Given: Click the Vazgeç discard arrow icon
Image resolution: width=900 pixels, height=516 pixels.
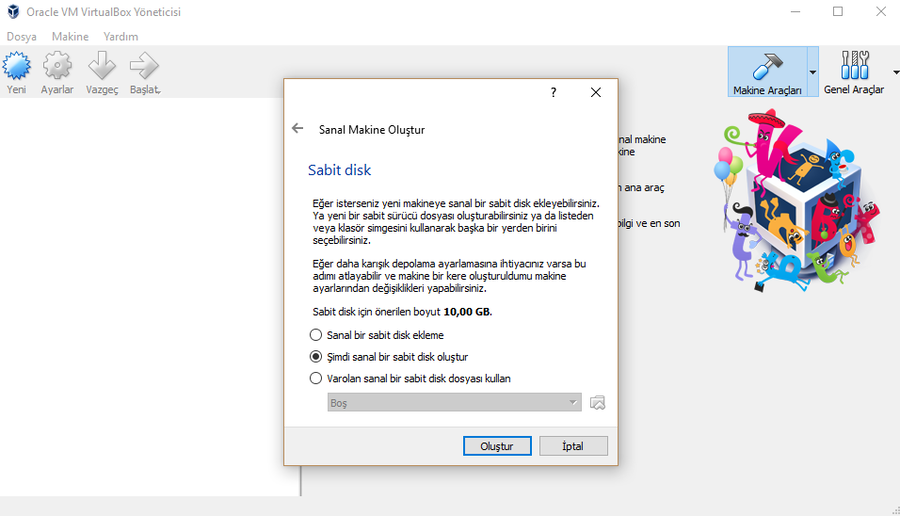Looking at the screenshot, I should (102, 67).
